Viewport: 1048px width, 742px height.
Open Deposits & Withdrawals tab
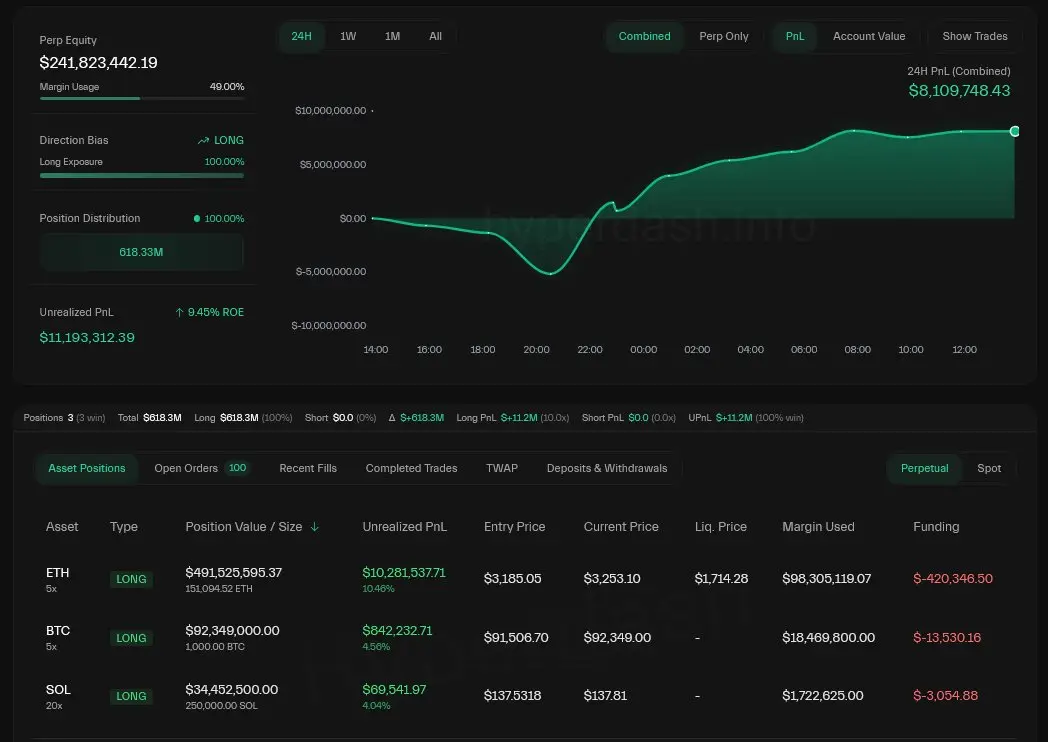coord(606,468)
